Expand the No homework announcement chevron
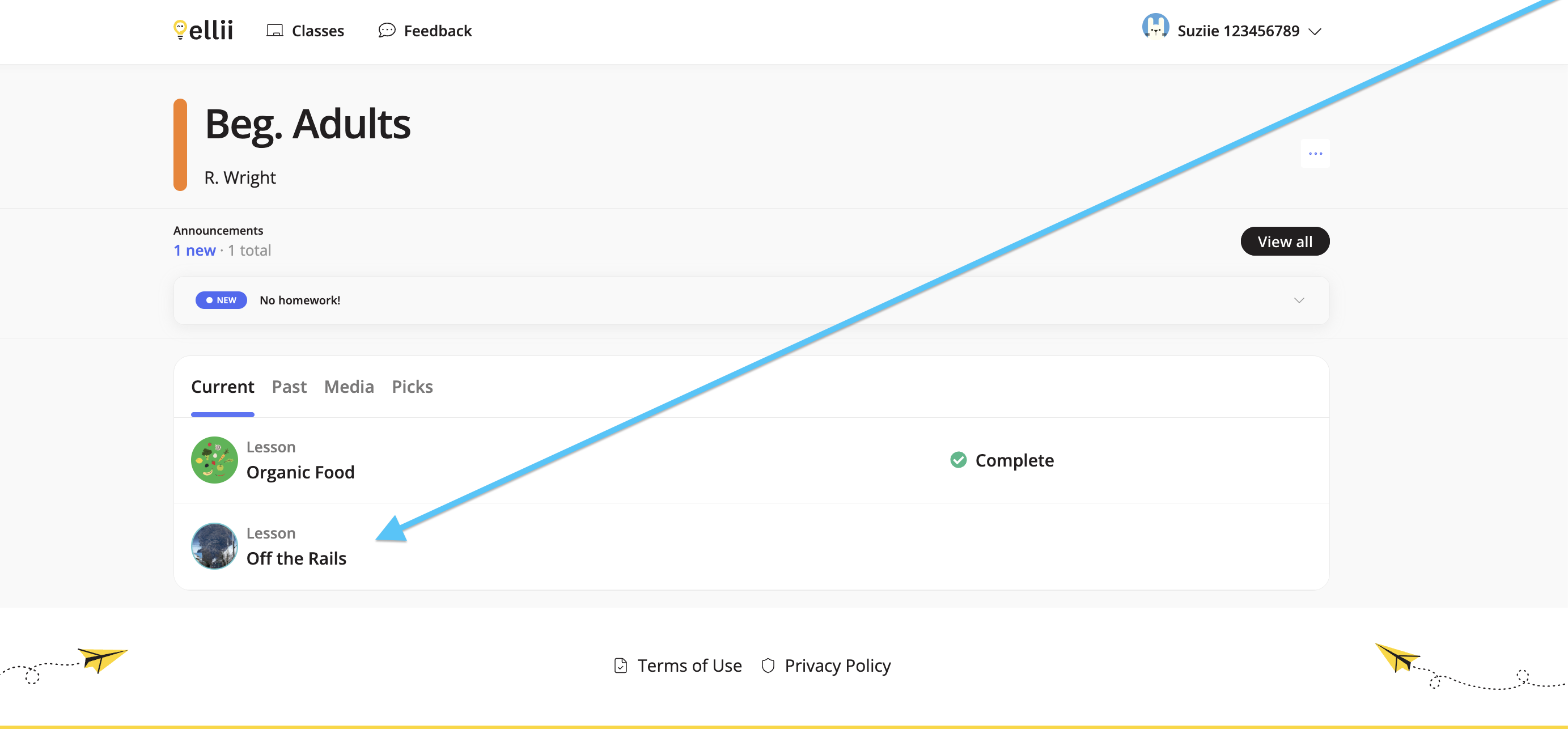 click(1299, 300)
